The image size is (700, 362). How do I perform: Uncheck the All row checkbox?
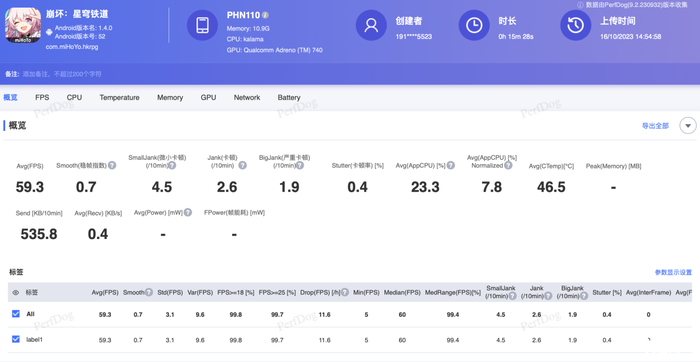[x=16, y=314]
